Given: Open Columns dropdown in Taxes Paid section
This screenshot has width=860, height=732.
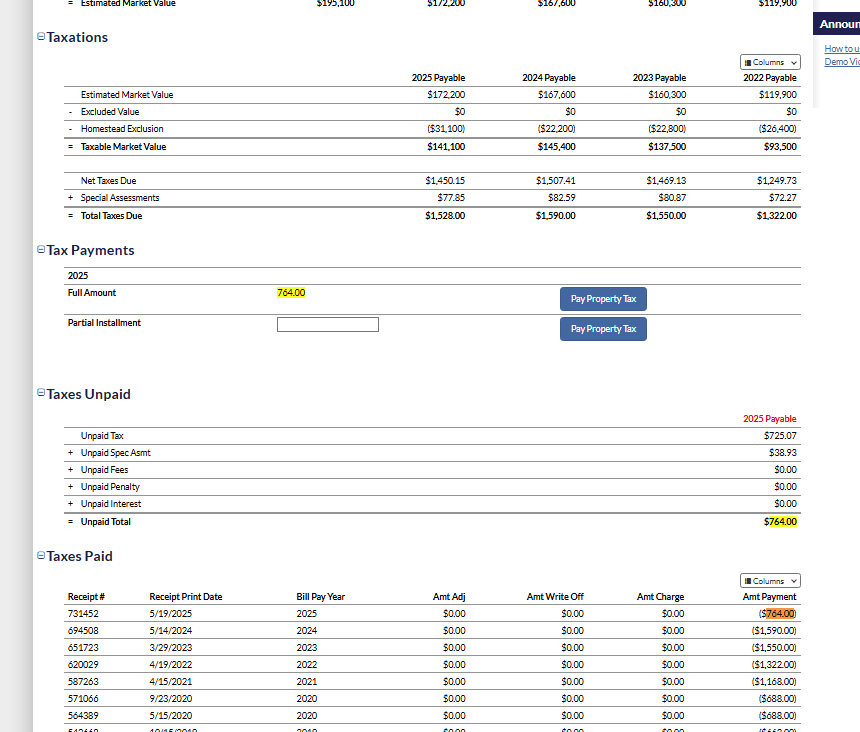Looking at the screenshot, I should pos(770,581).
